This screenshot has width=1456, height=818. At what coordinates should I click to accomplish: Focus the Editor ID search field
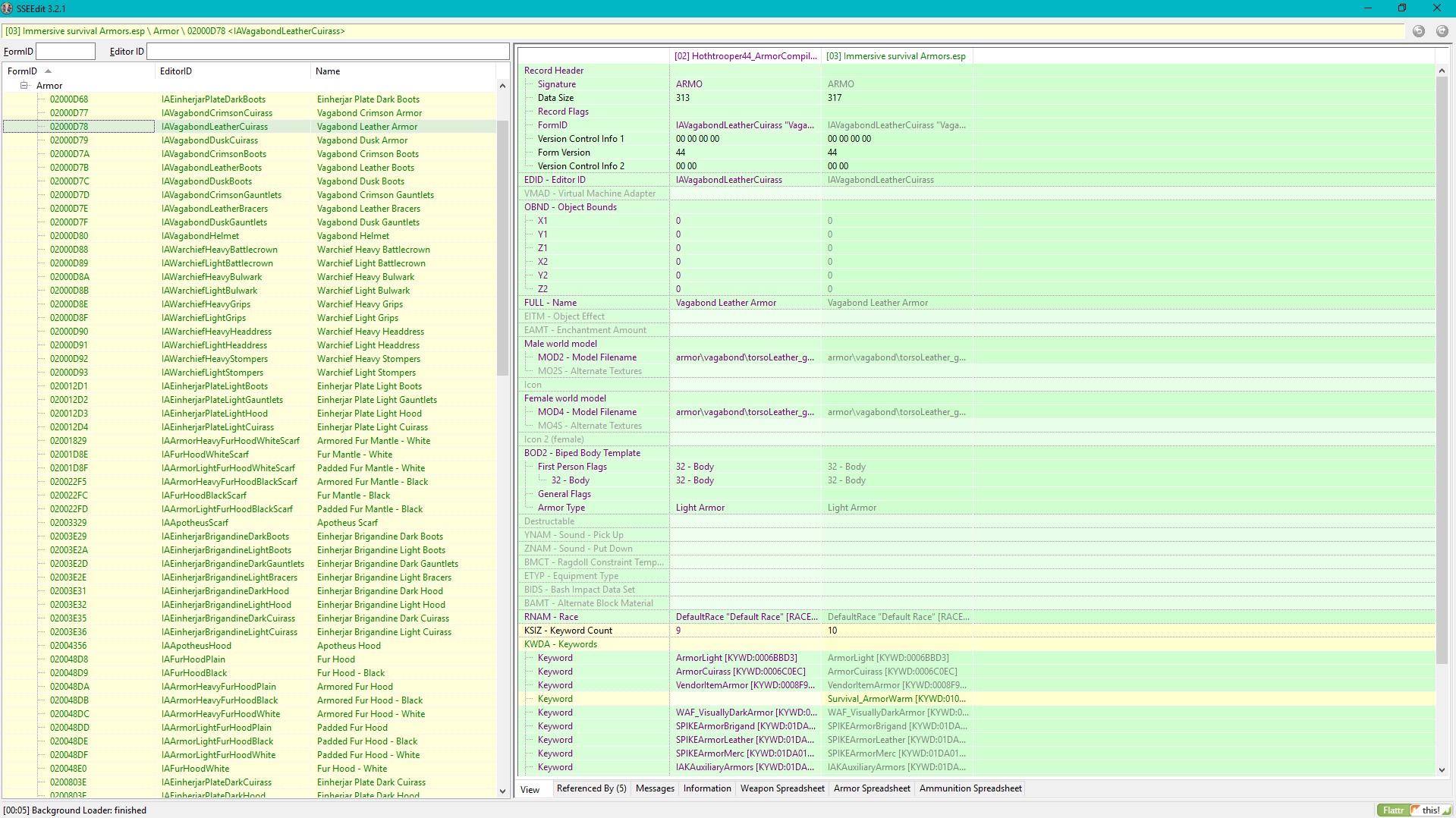(x=327, y=52)
